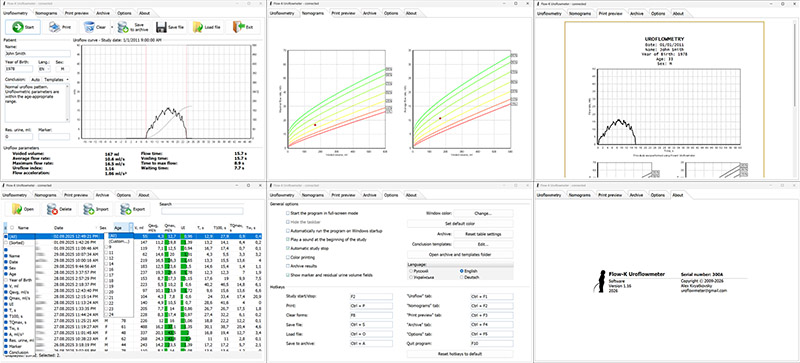This screenshot has width=800, height=363.
Task: Choose the English language radio button
Action: click(462, 271)
